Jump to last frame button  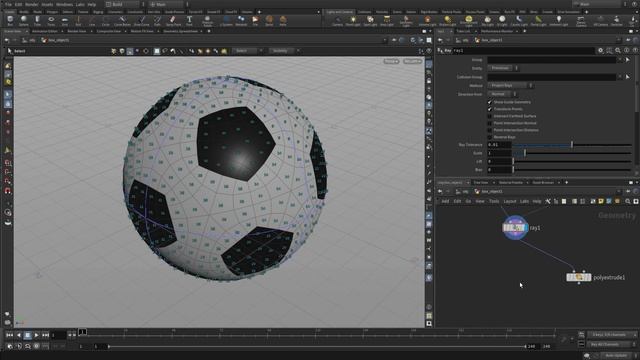pos(45,335)
